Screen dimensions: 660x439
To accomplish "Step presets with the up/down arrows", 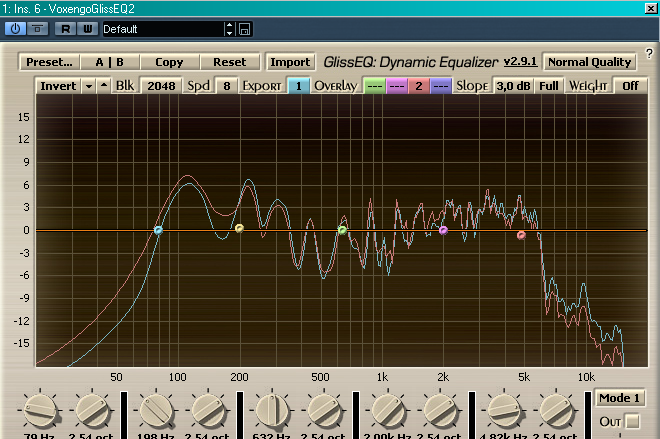I will 229,29.
